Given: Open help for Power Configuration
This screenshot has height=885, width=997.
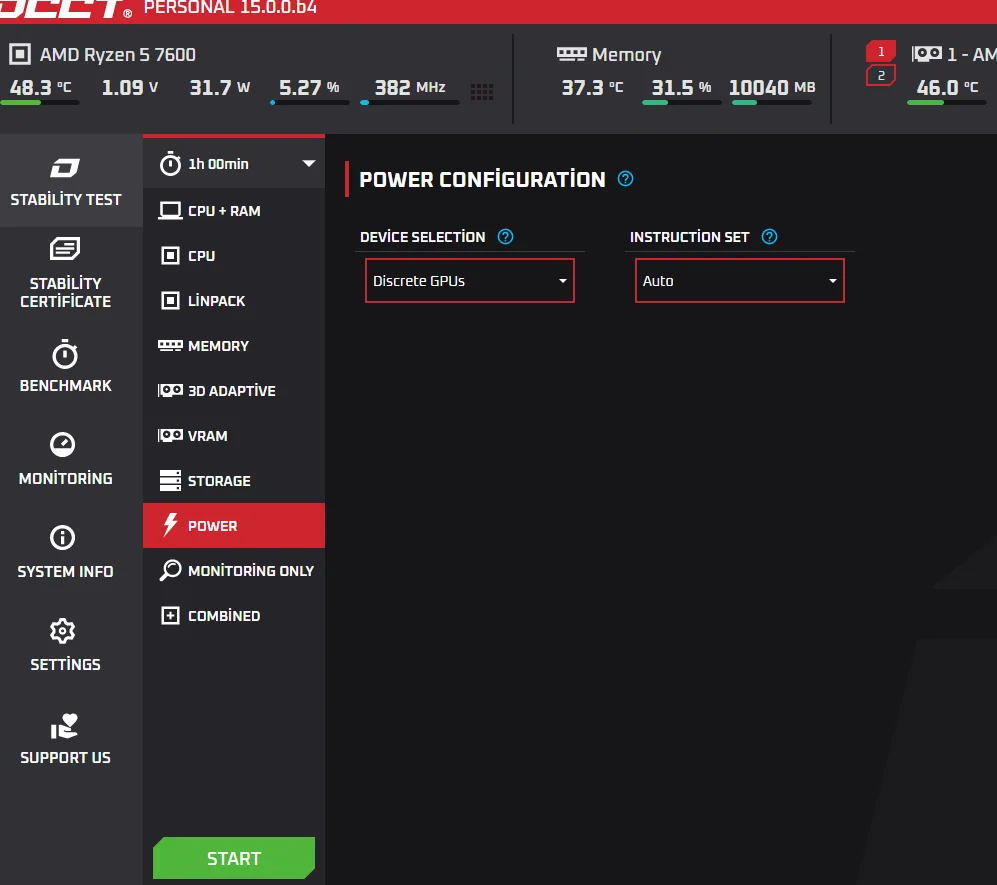Looking at the screenshot, I should (x=626, y=179).
